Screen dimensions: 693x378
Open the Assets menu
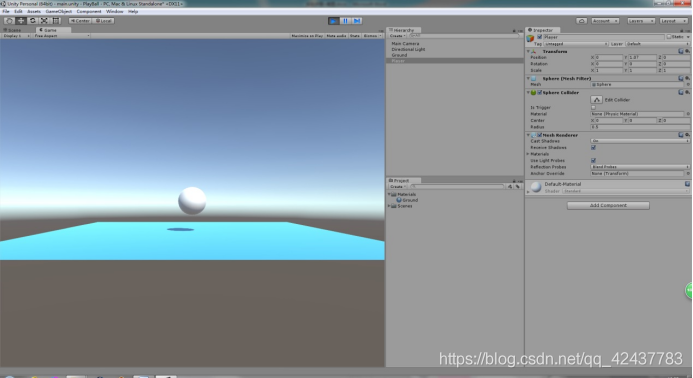[34, 11]
